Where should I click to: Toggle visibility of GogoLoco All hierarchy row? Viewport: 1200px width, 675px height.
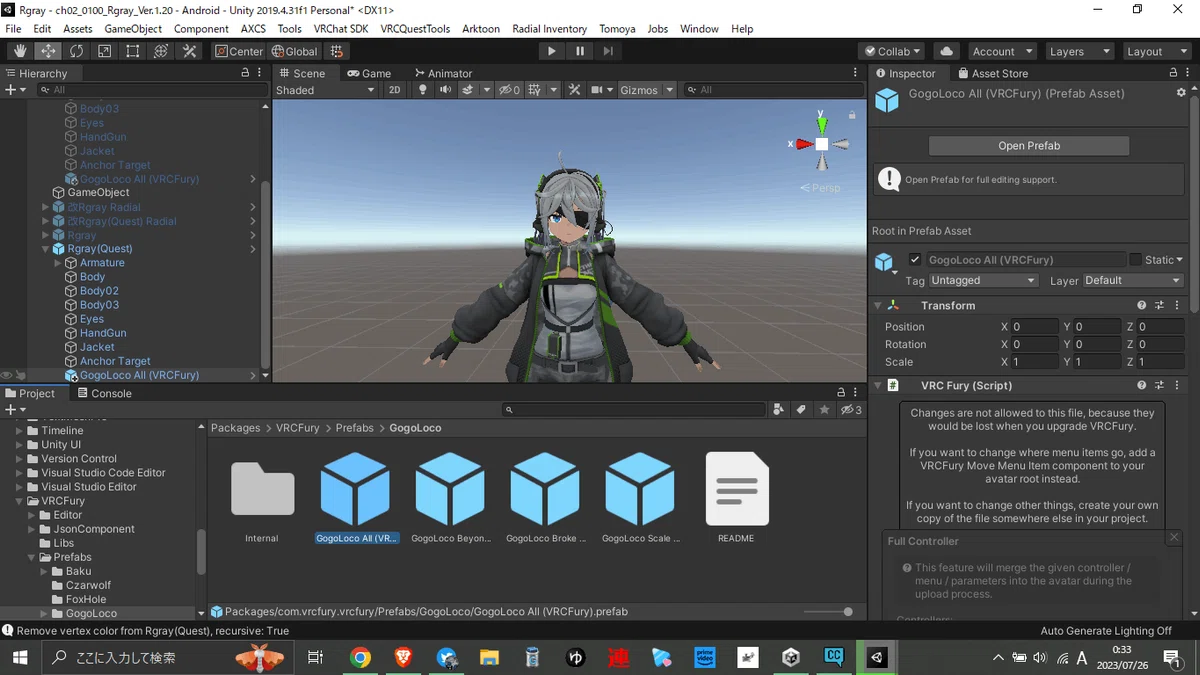[7, 375]
